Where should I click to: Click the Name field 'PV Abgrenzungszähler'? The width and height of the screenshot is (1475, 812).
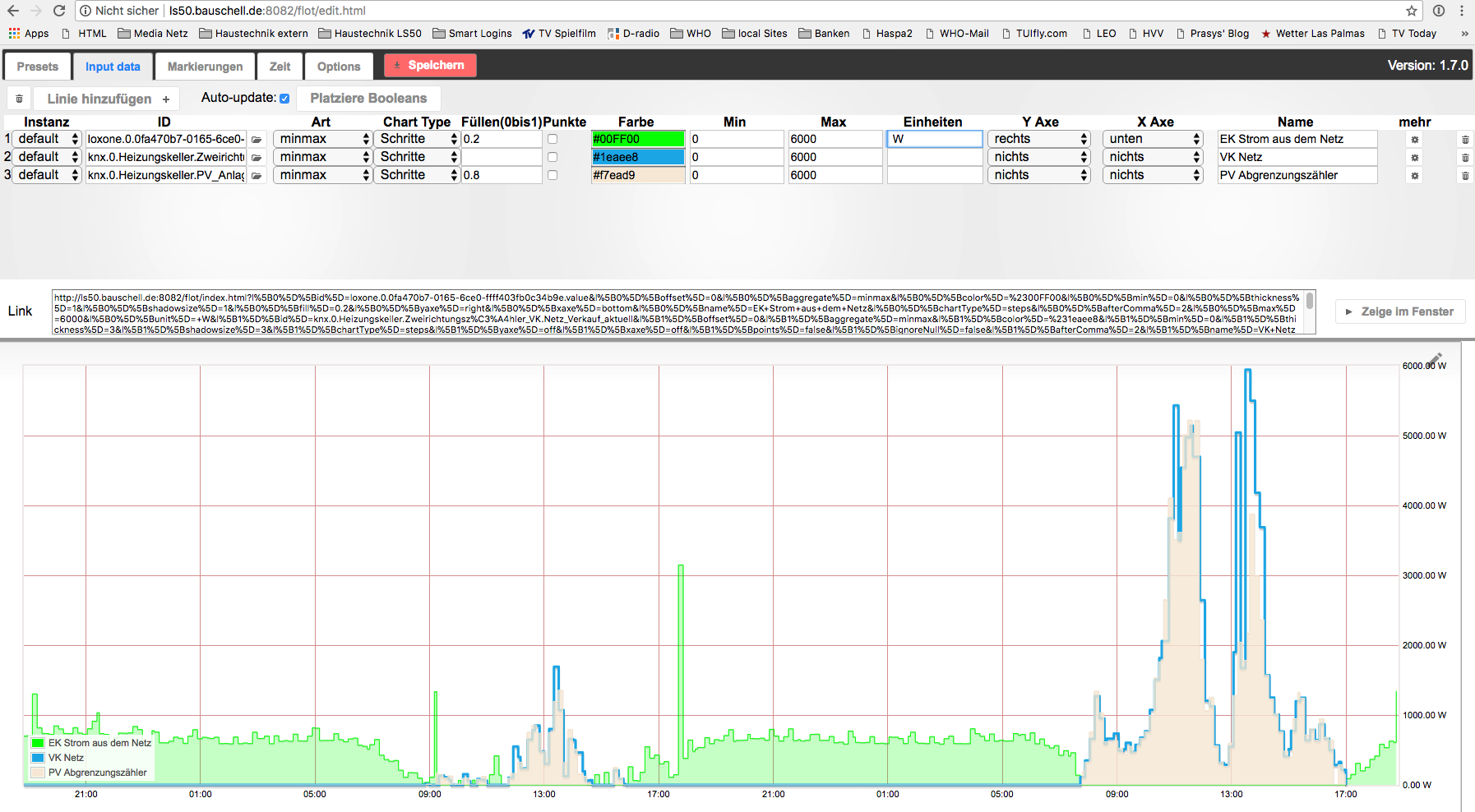click(1297, 175)
